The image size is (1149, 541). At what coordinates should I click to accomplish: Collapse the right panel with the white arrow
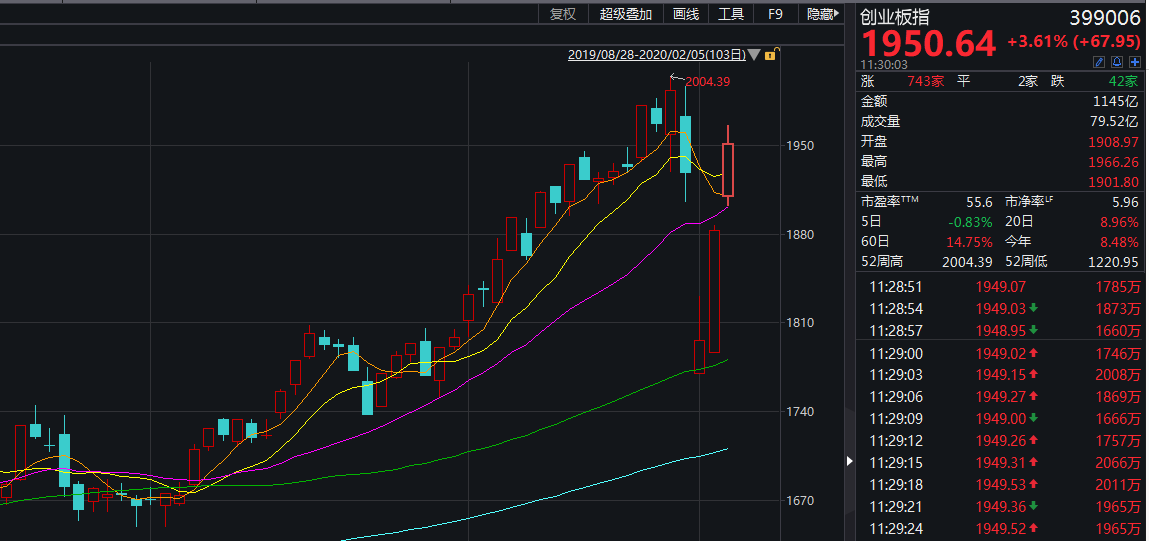tap(850, 461)
